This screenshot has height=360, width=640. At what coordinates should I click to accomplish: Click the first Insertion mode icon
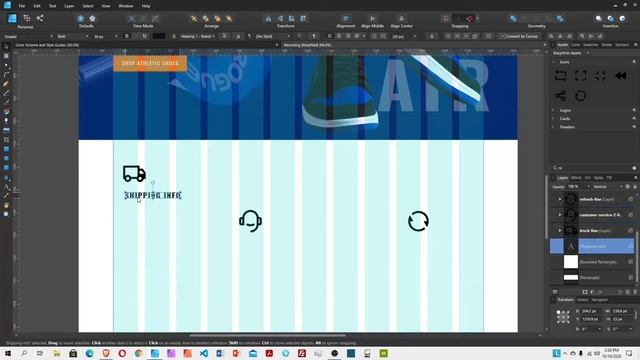[x=599, y=18]
